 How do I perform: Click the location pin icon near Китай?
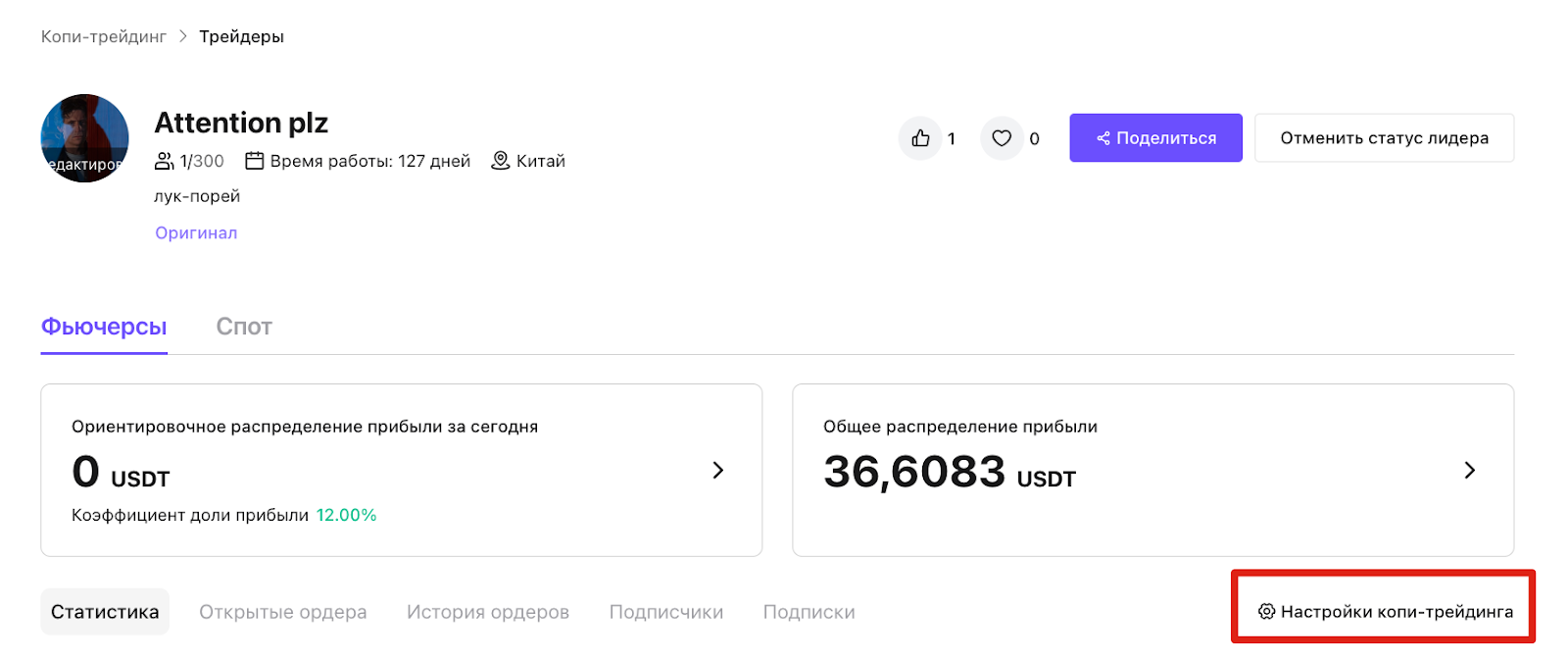(500, 161)
